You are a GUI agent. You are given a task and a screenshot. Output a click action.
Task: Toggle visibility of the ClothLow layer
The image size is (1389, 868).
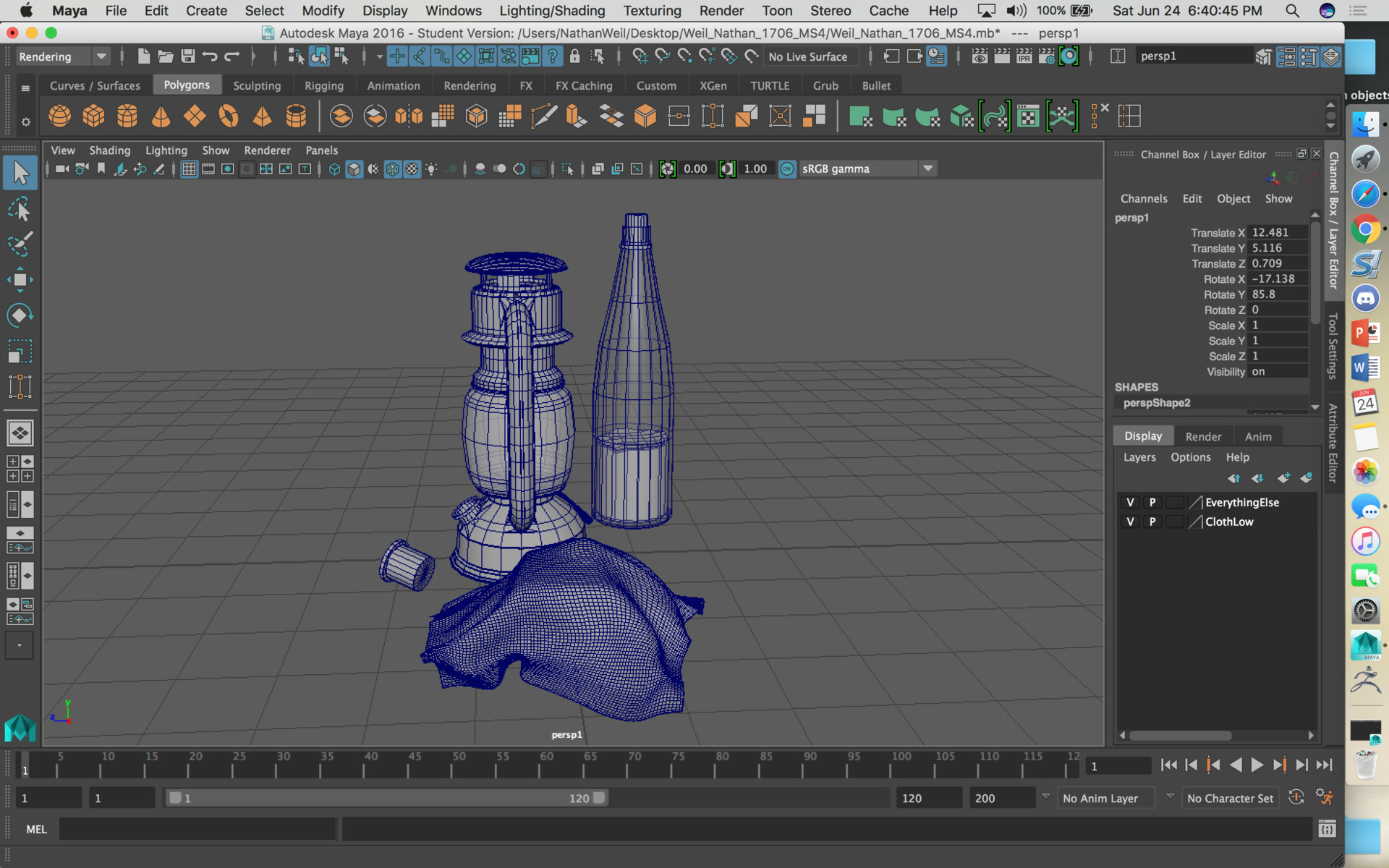click(1129, 522)
